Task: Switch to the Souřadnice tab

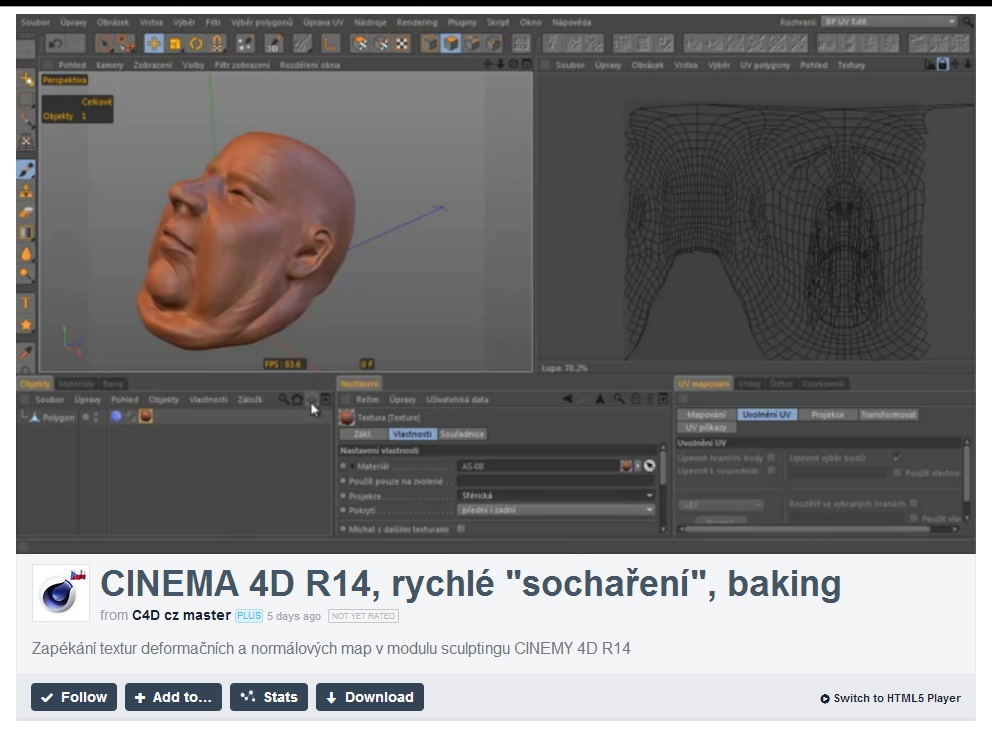Action: click(462, 434)
